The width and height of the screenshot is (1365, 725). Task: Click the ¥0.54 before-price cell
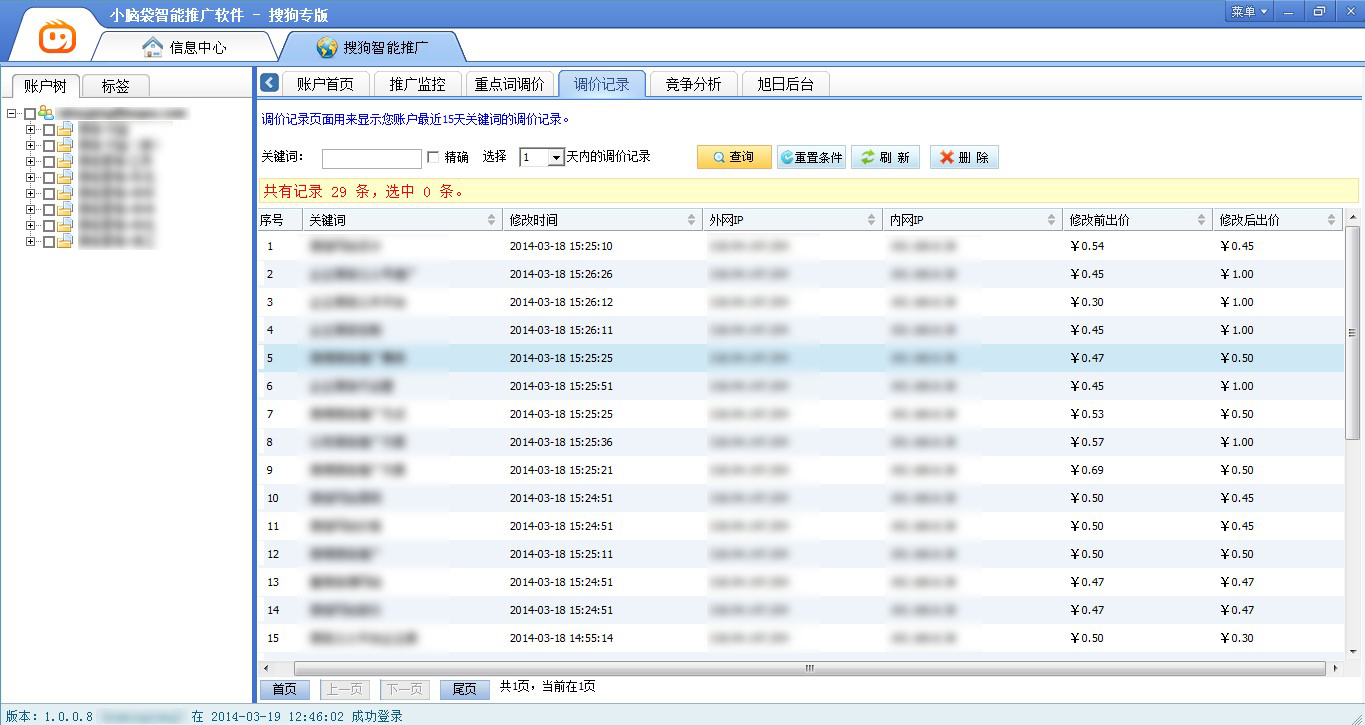point(1087,246)
